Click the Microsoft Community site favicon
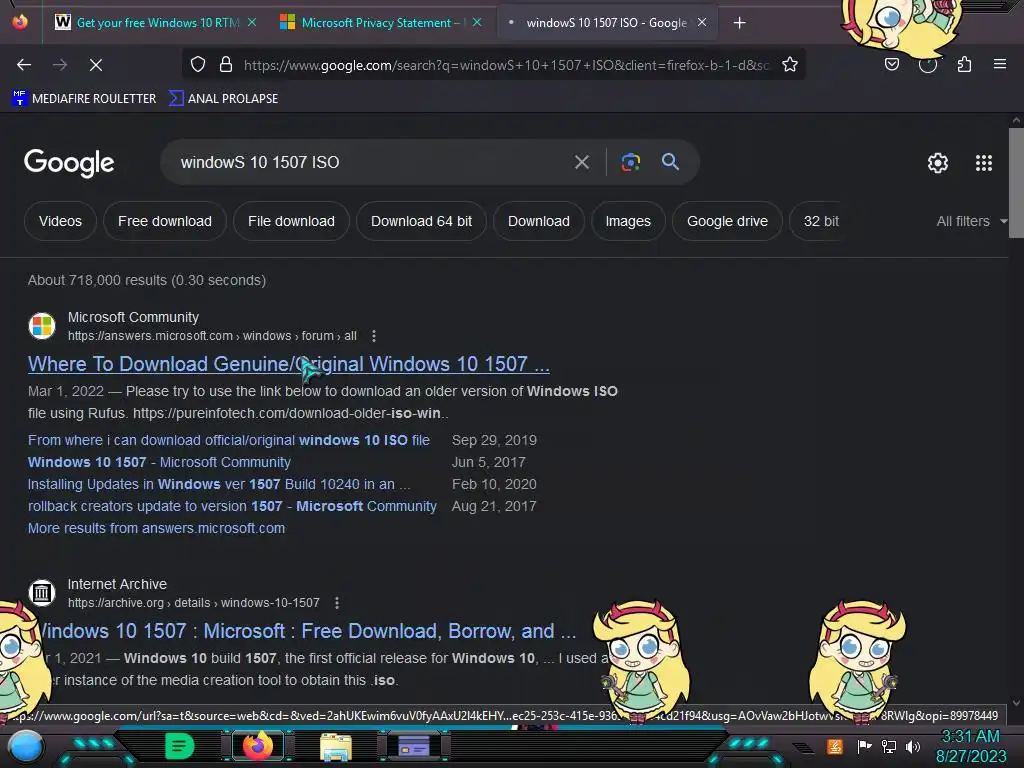Image resolution: width=1024 pixels, height=768 pixels. coord(42,326)
